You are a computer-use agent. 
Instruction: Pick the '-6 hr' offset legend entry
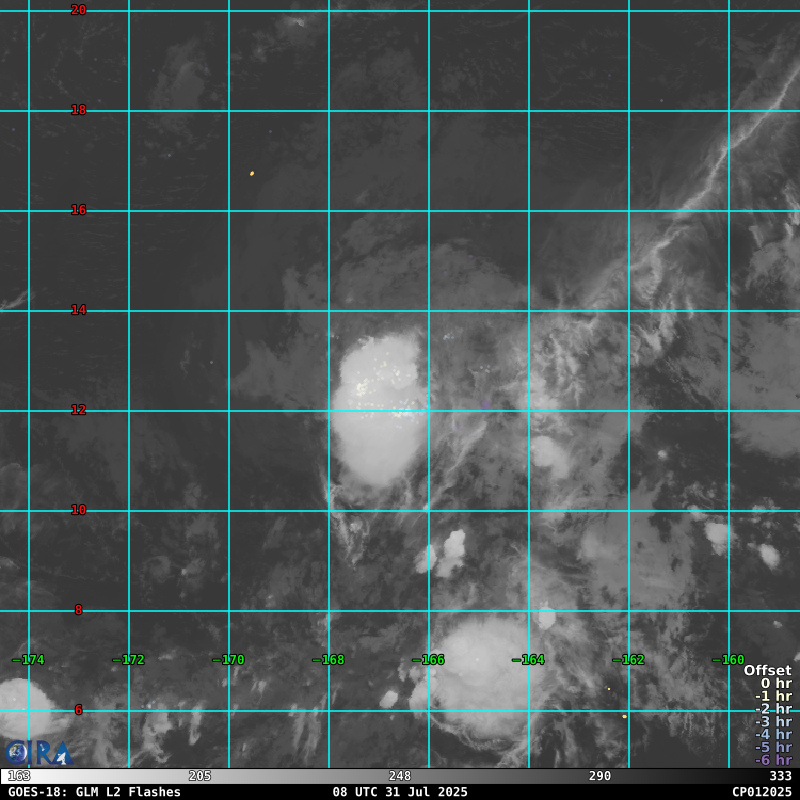(x=772, y=760)
